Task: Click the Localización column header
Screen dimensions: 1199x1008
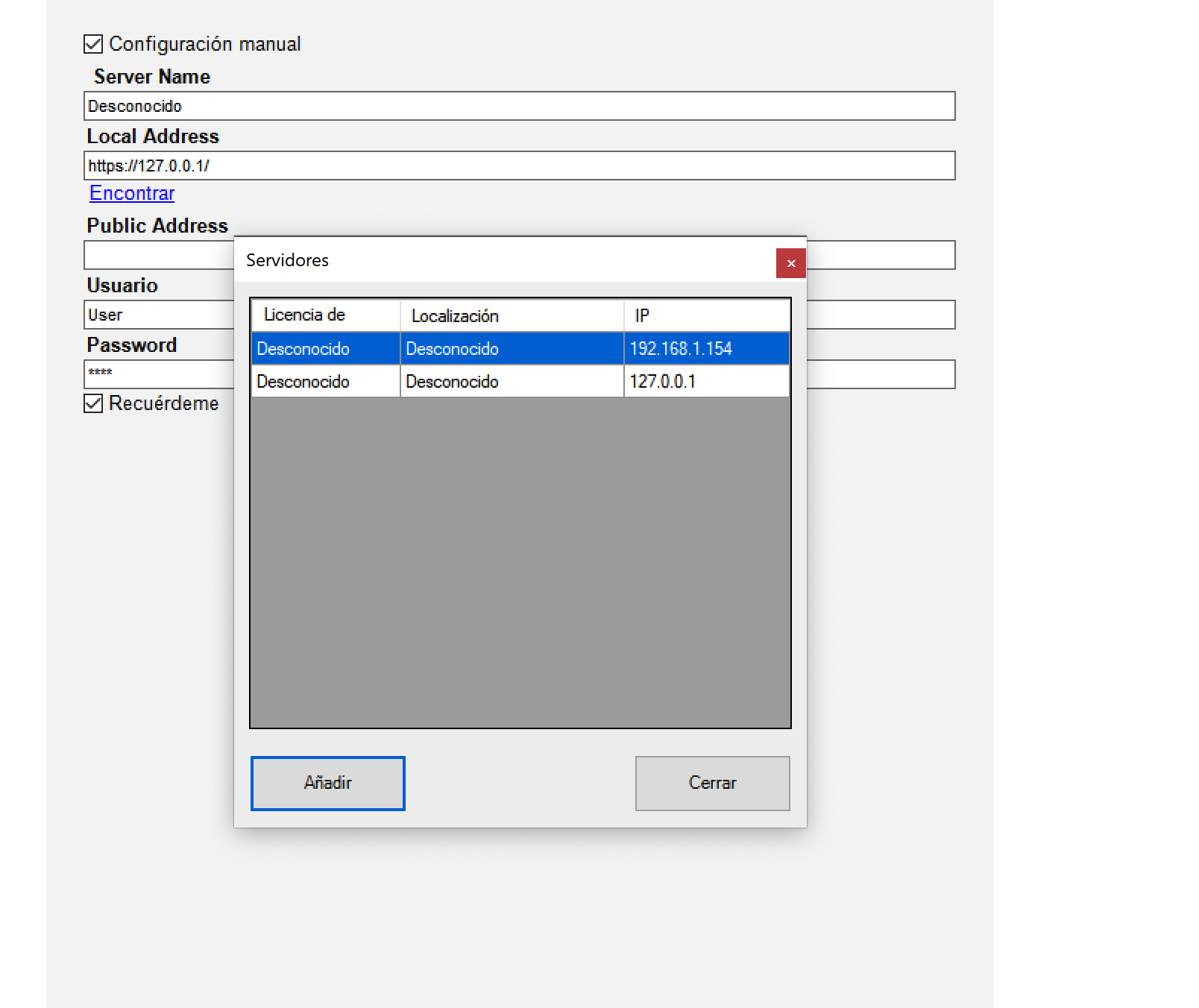Action: tap(512, 315)
